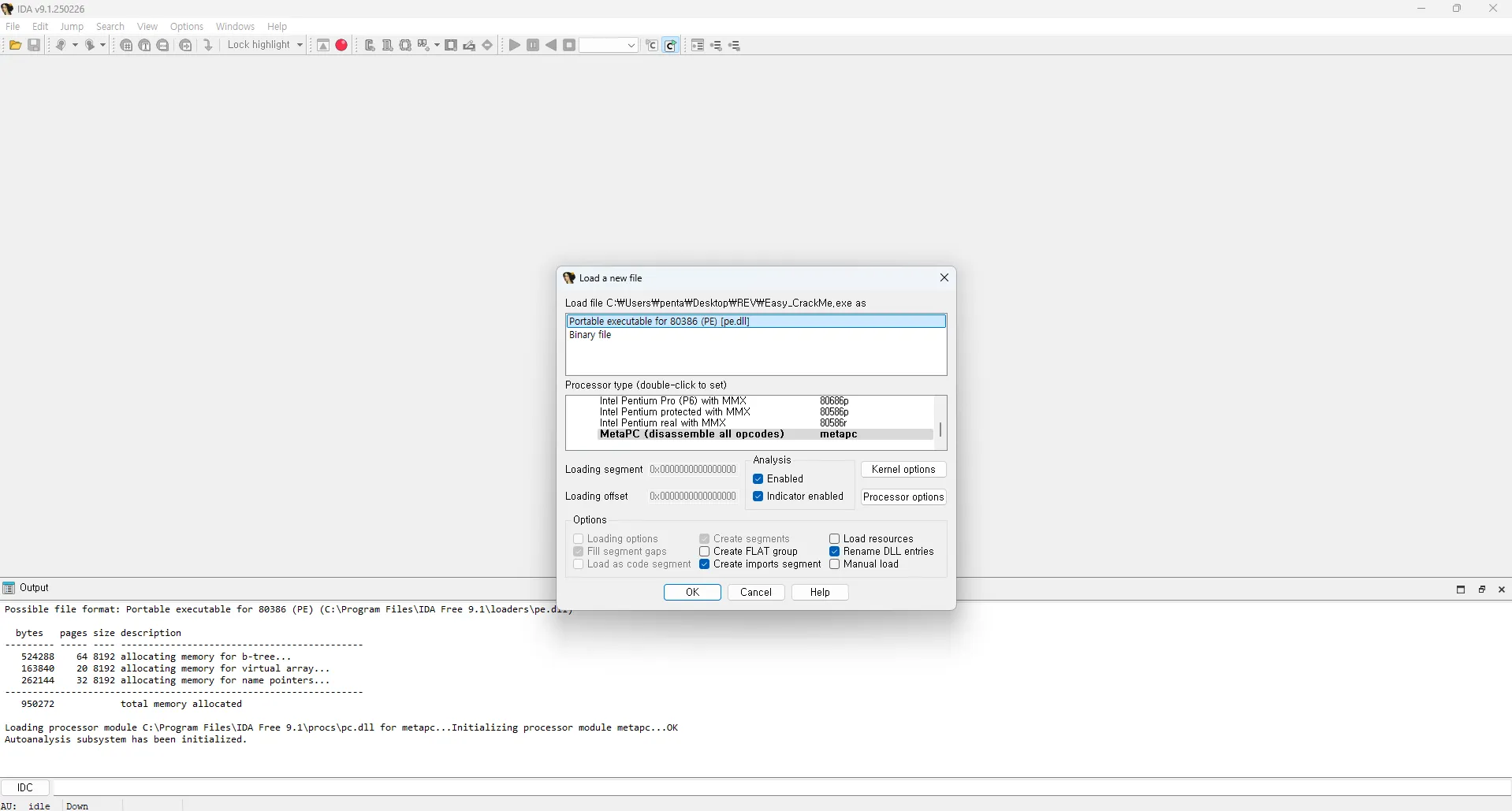This screenshot has width=1512, height=811.
Task: Open the forward-navigation history dropdown arrow
Action: pos(103,46)
